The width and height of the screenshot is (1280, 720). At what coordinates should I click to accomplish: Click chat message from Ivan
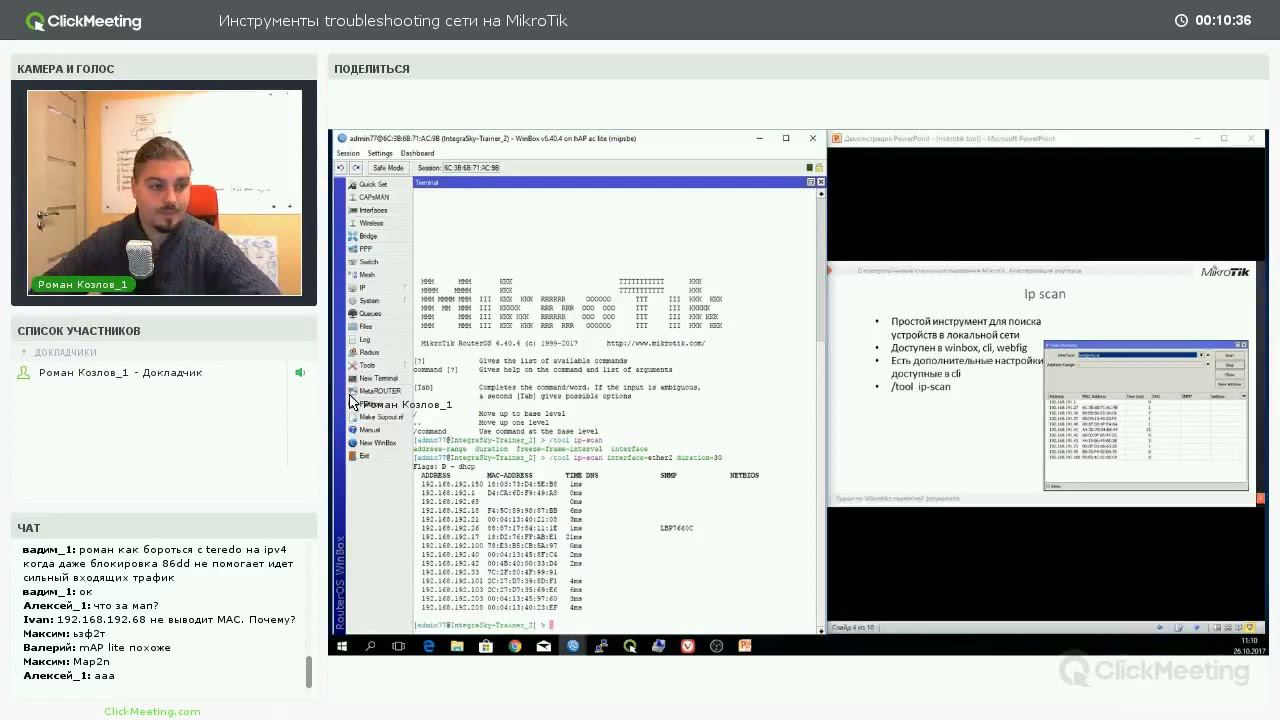coord(159,619)
